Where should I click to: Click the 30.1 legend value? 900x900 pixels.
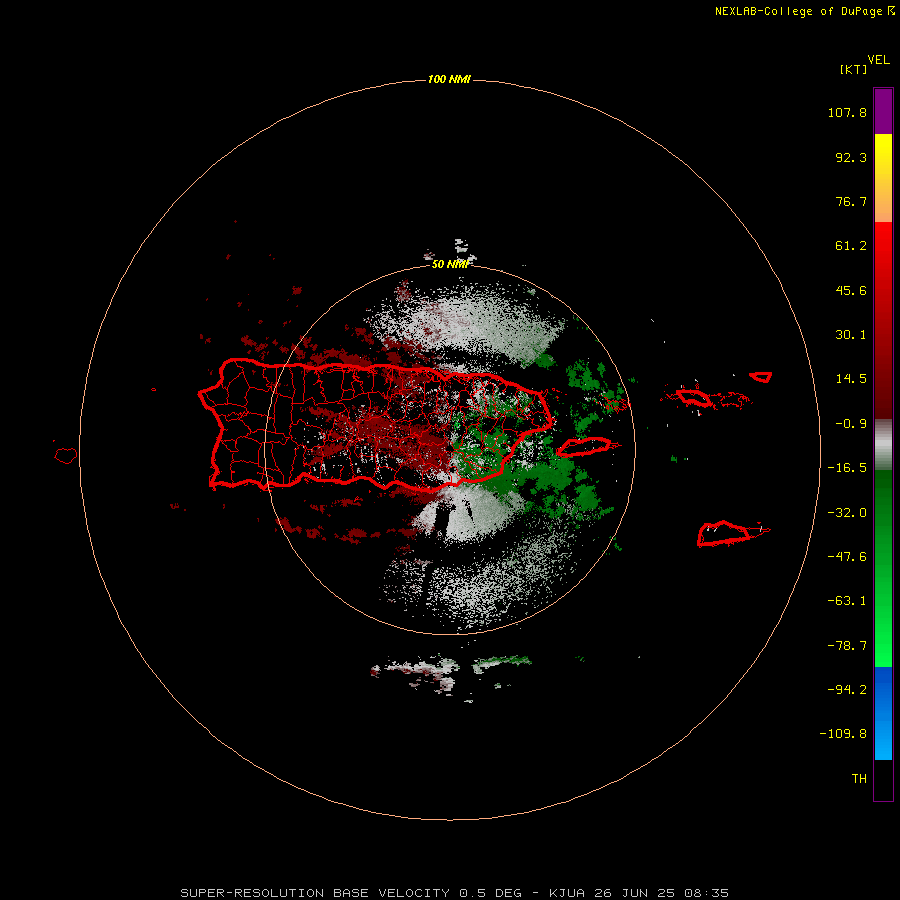pos(851,335)
